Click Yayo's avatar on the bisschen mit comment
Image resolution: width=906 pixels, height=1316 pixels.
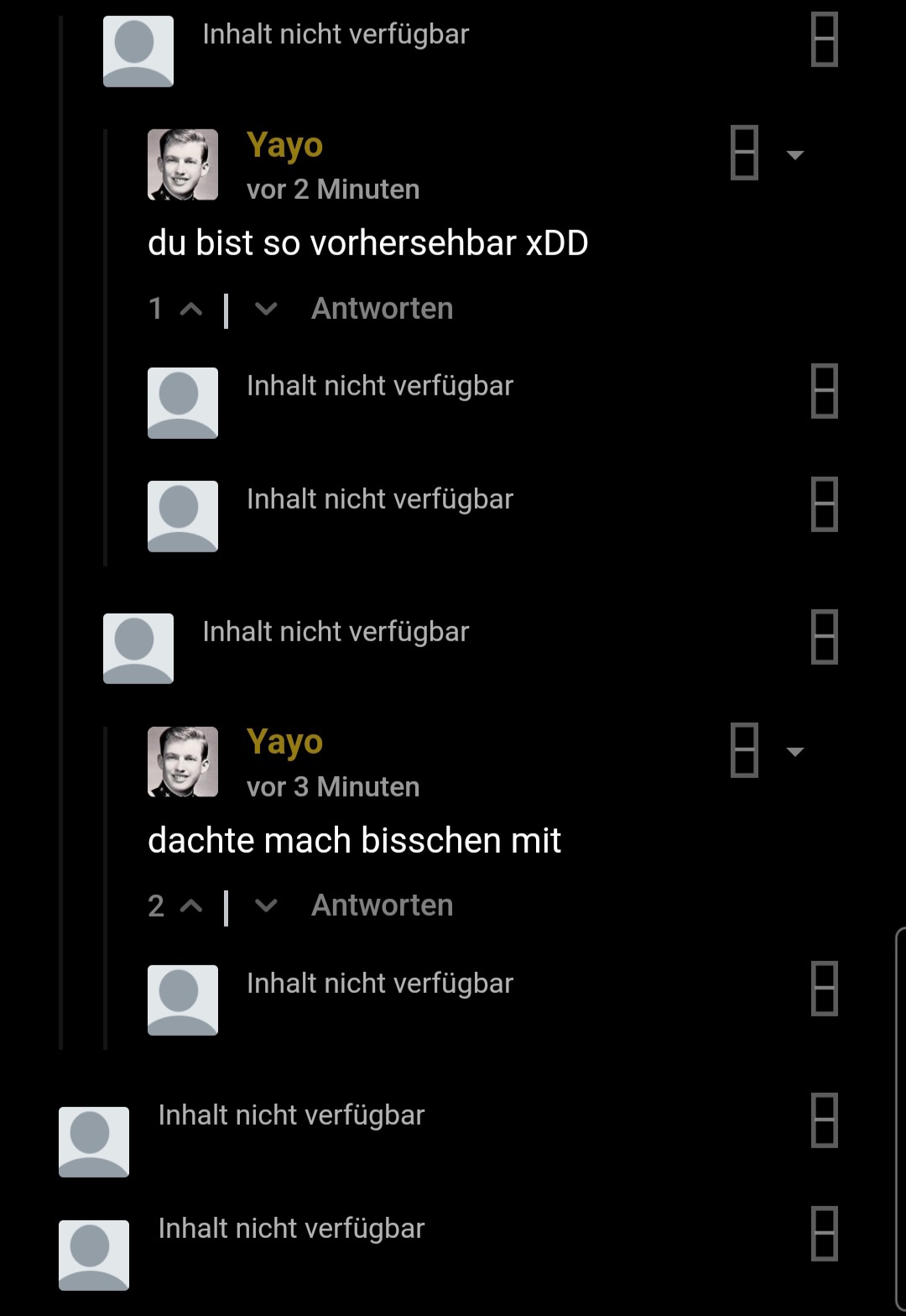click(x=183, y=762)
